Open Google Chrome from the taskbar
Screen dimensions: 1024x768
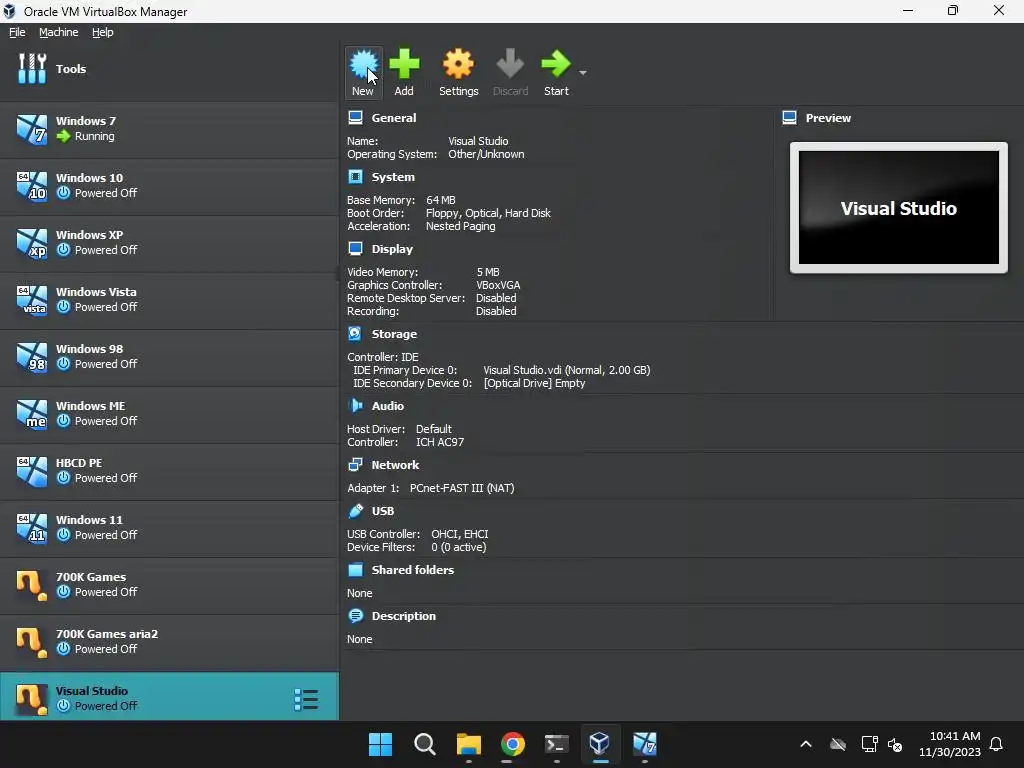point(513,744)
